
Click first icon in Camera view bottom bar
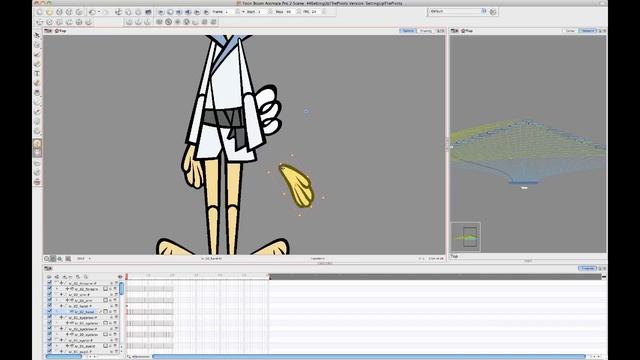click(47, 259)
